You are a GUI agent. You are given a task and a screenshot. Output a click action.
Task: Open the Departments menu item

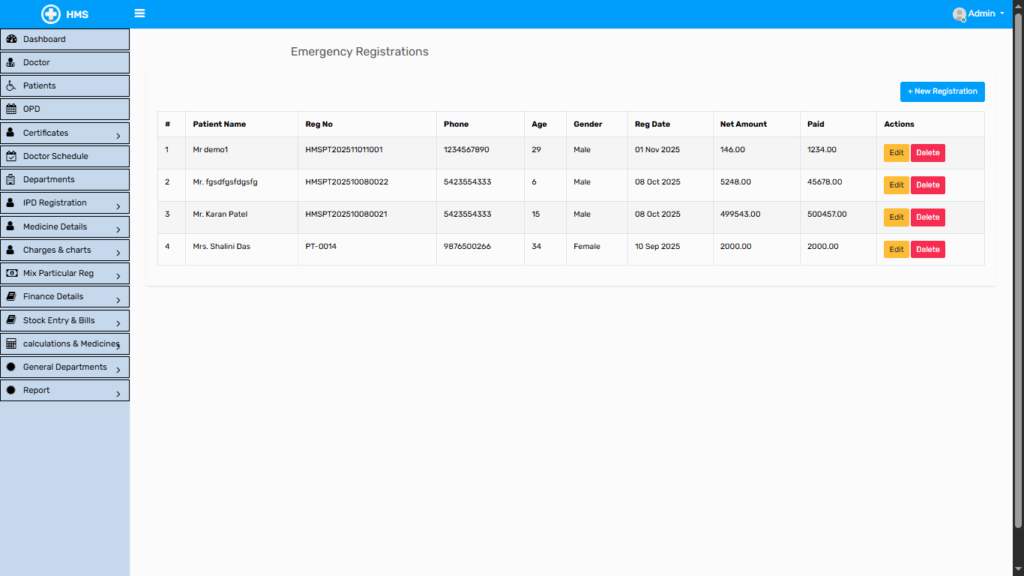(49, 180)
